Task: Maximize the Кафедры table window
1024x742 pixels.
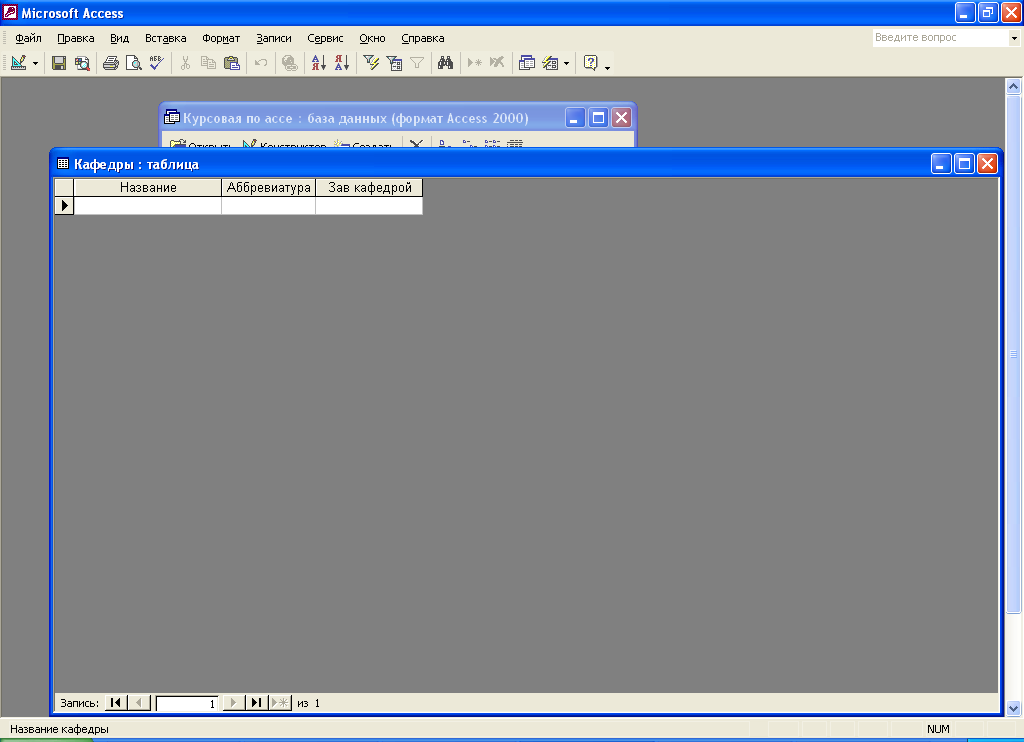Action: pyautogui.click(x=964, y=163)
